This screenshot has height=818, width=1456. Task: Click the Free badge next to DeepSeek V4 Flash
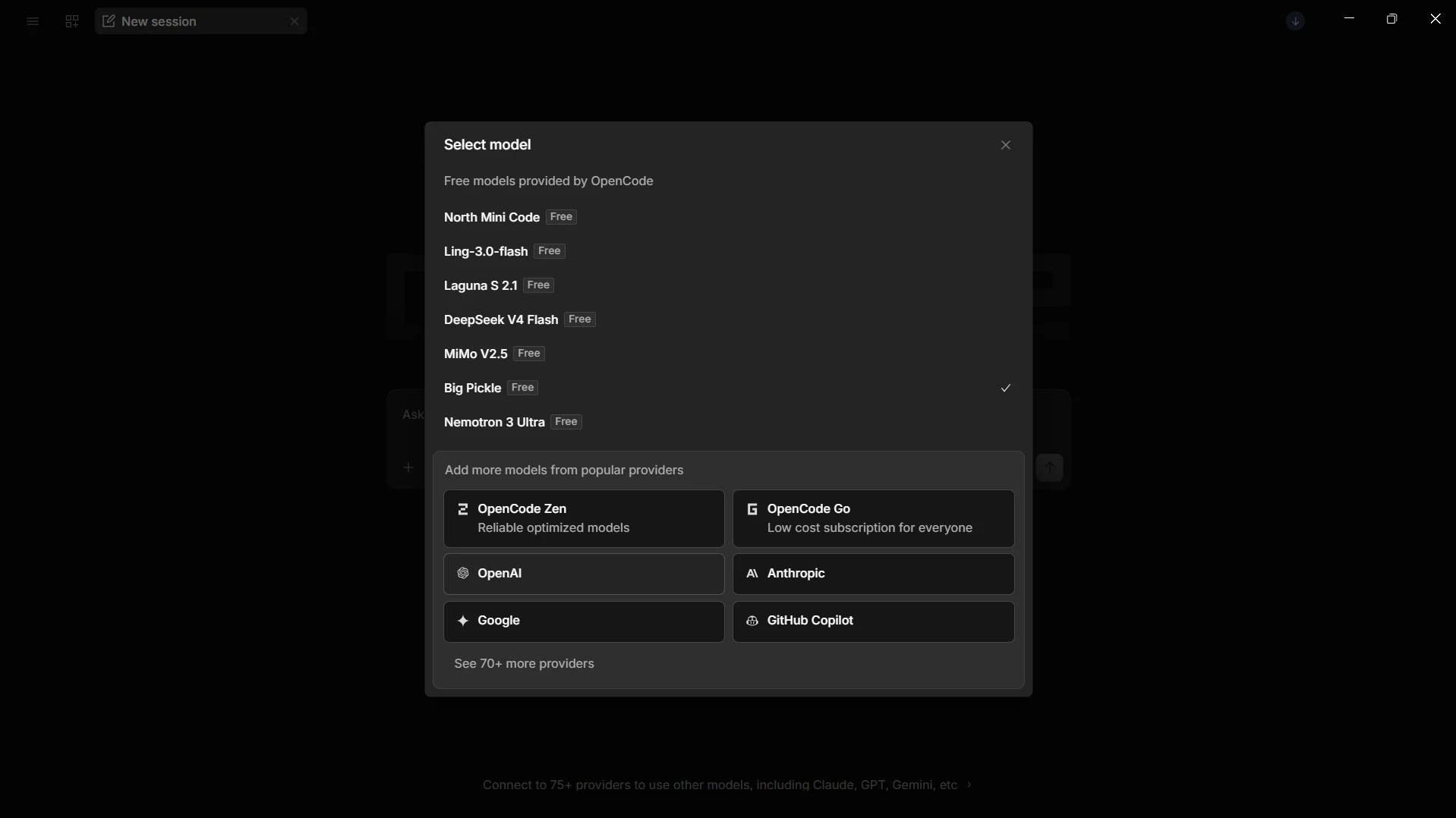click(x=580, y=319)
